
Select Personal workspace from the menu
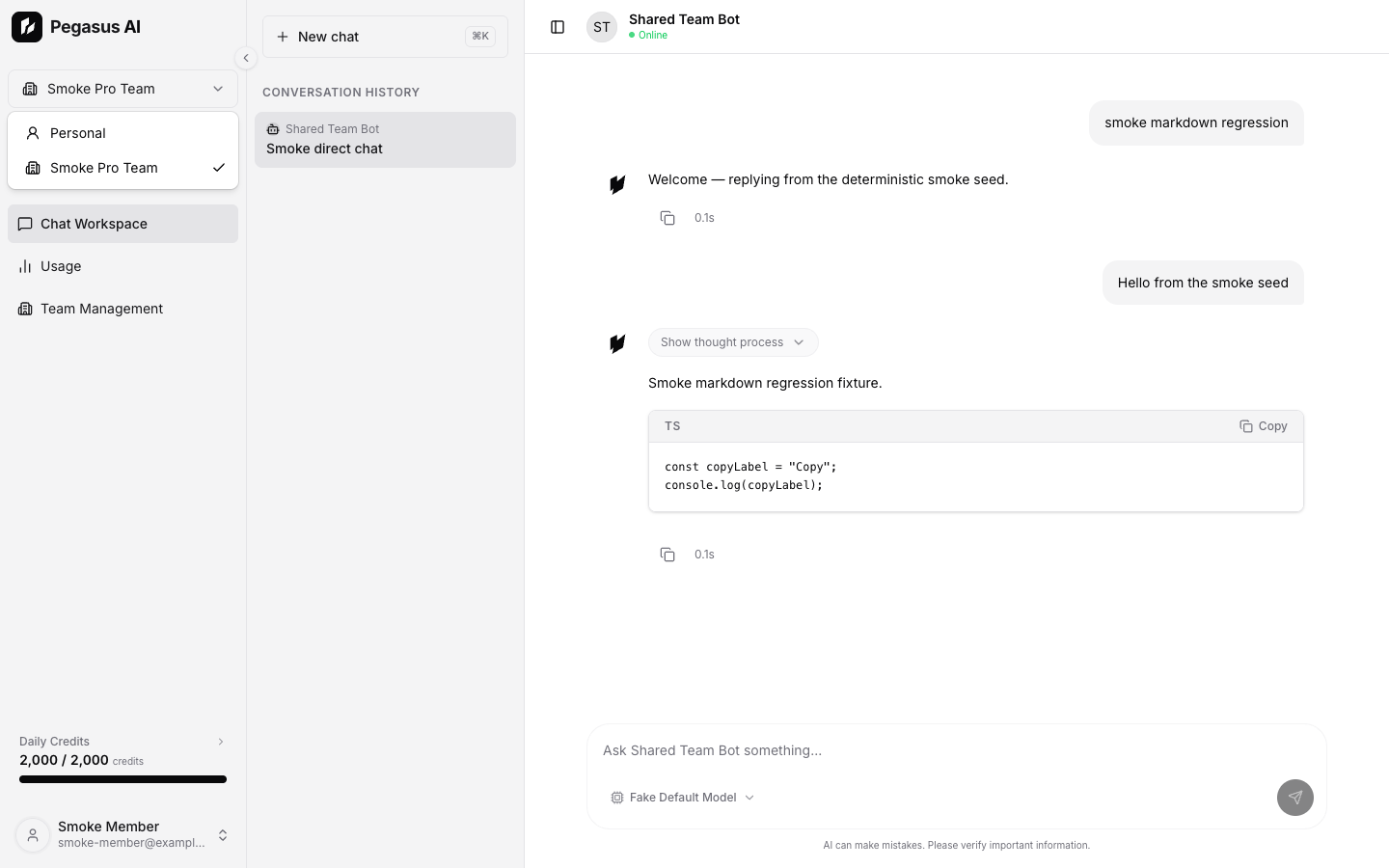[123, 133]
